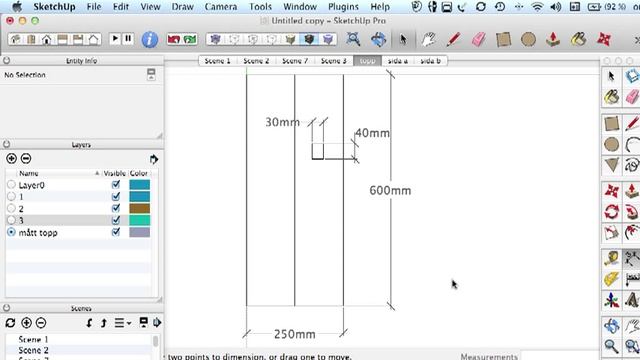
Task: Collapse the Entity Info panel
Action: click(7, 60)
